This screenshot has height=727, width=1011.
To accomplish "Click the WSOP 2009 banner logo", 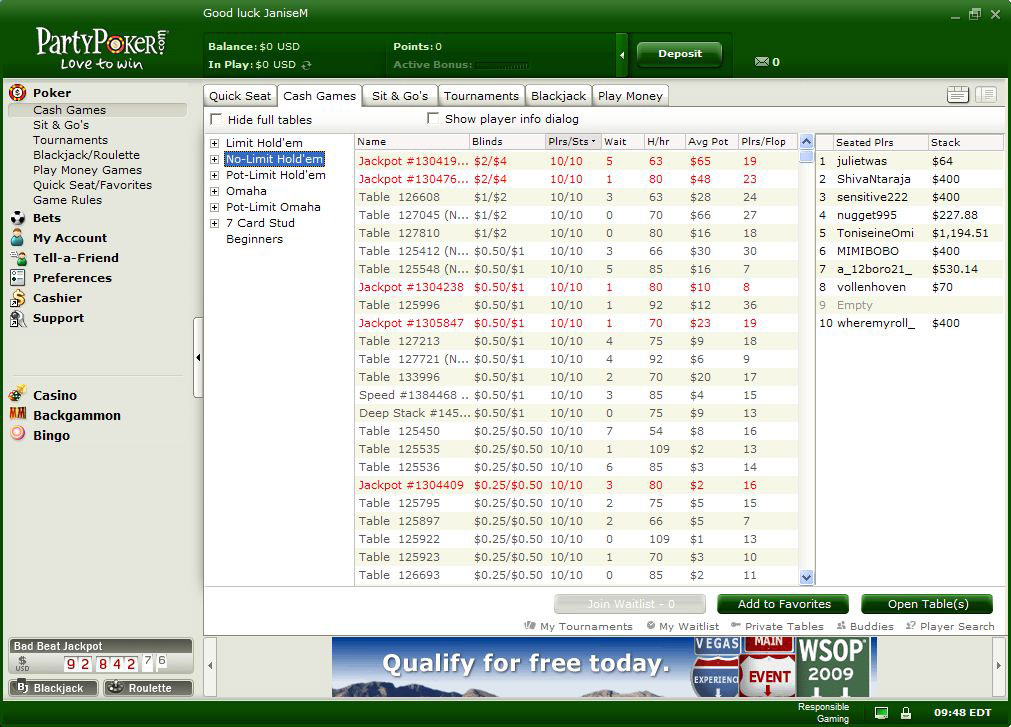I will (x=832, y=666).
